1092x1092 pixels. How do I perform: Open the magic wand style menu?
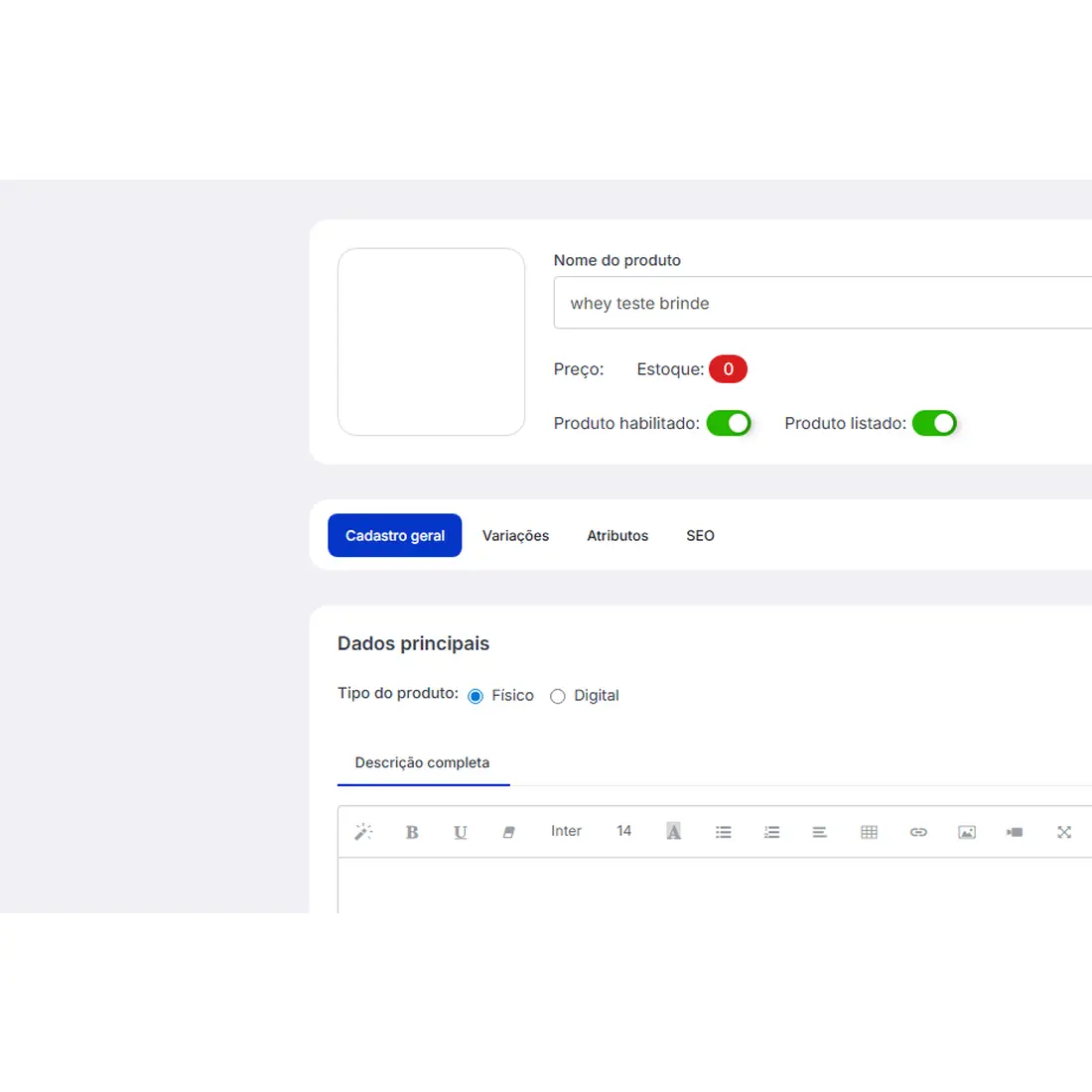(x=363, y=832)
